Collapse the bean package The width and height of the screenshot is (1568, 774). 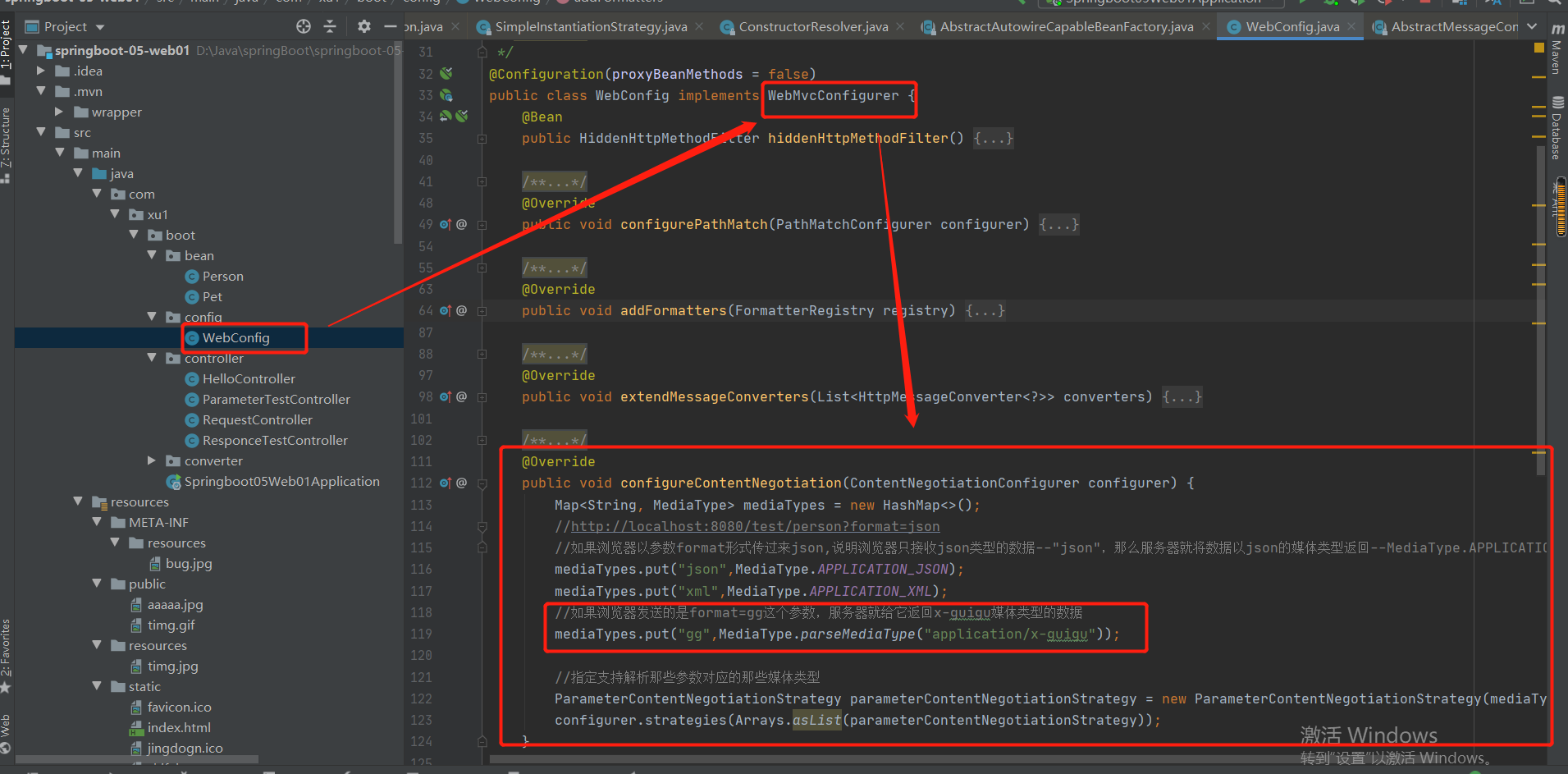point(152,255)
